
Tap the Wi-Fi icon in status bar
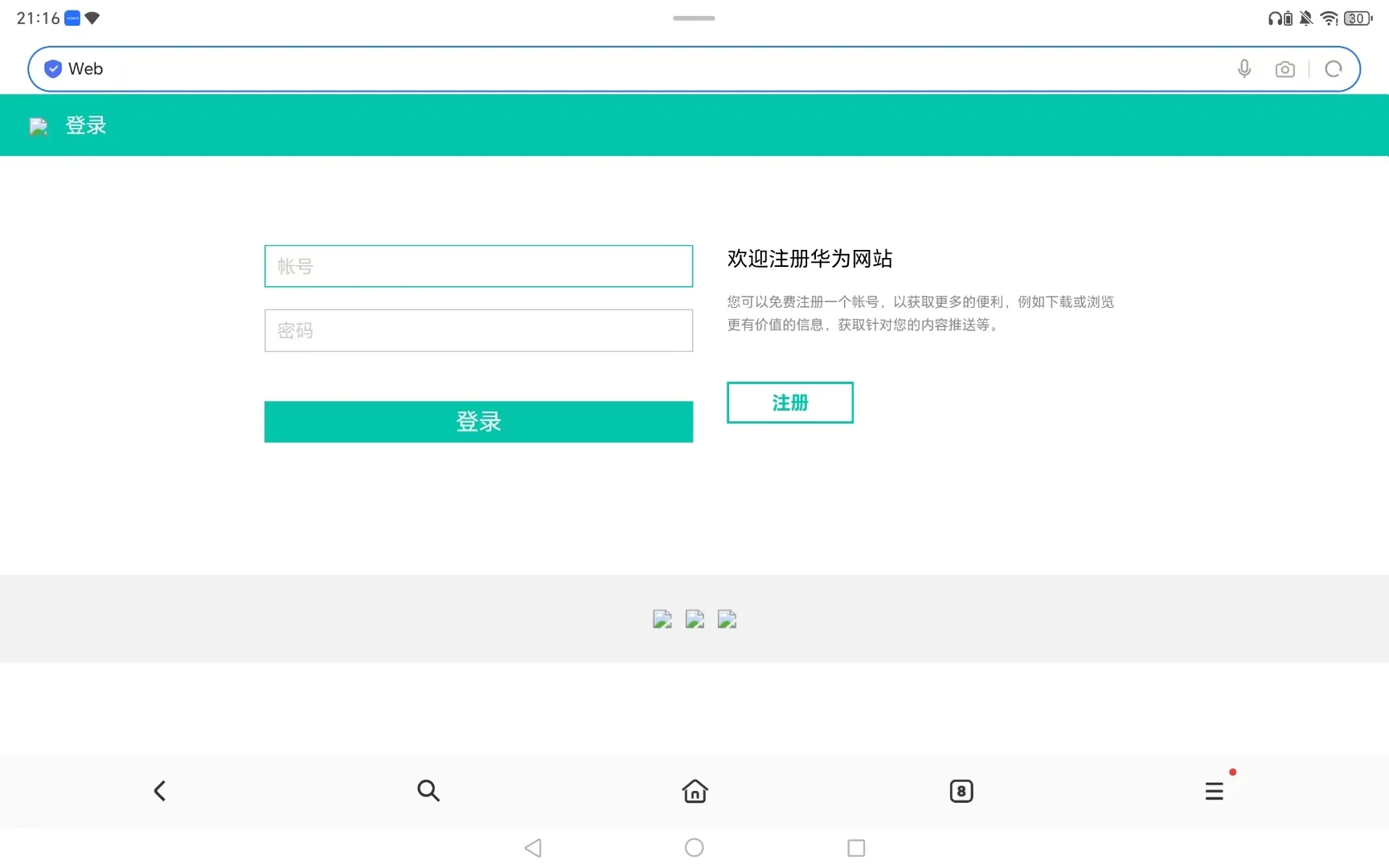(1329, 18)
